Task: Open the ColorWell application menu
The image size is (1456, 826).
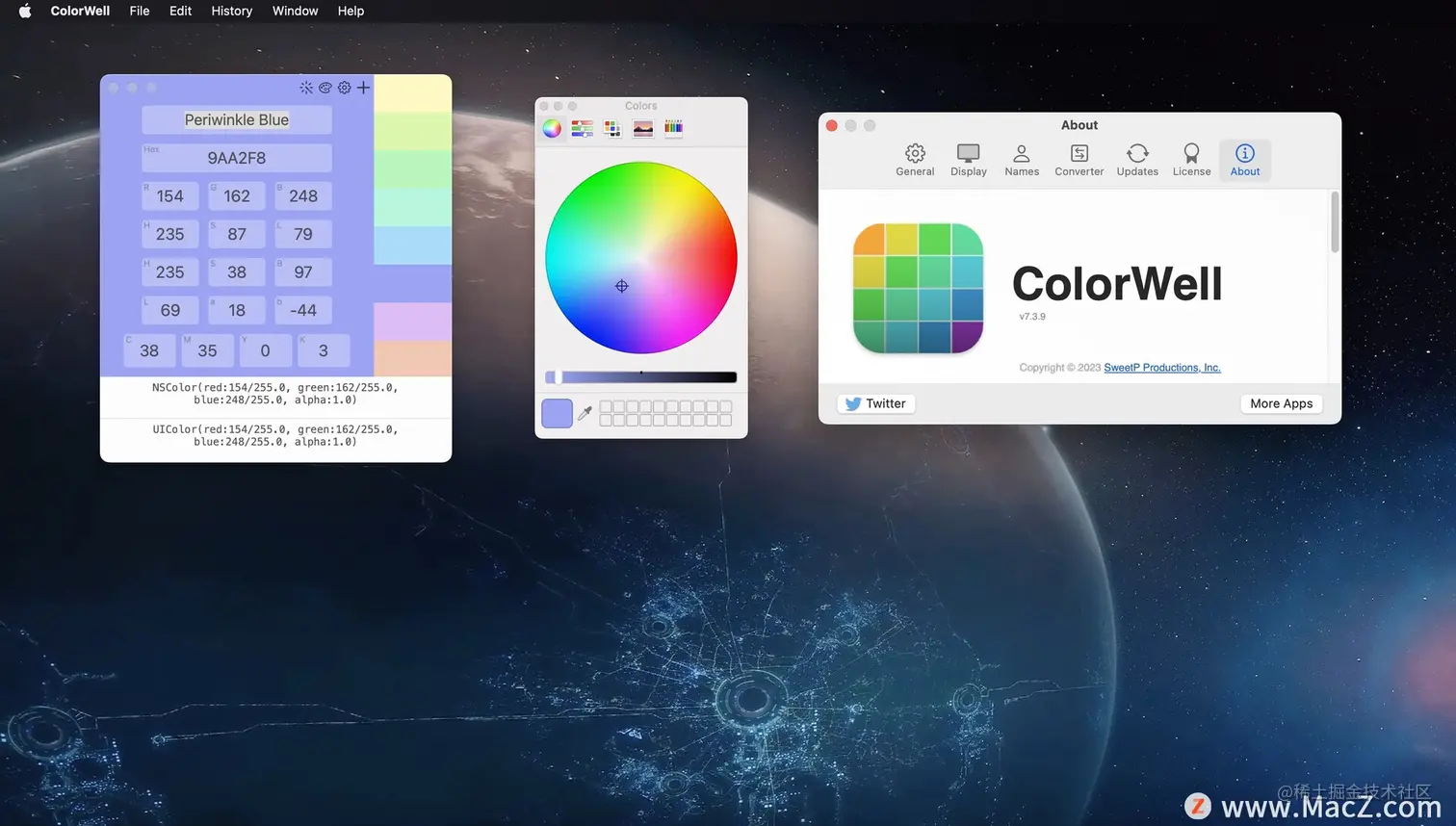Action: pyautogui.click(x=80, y=11)
